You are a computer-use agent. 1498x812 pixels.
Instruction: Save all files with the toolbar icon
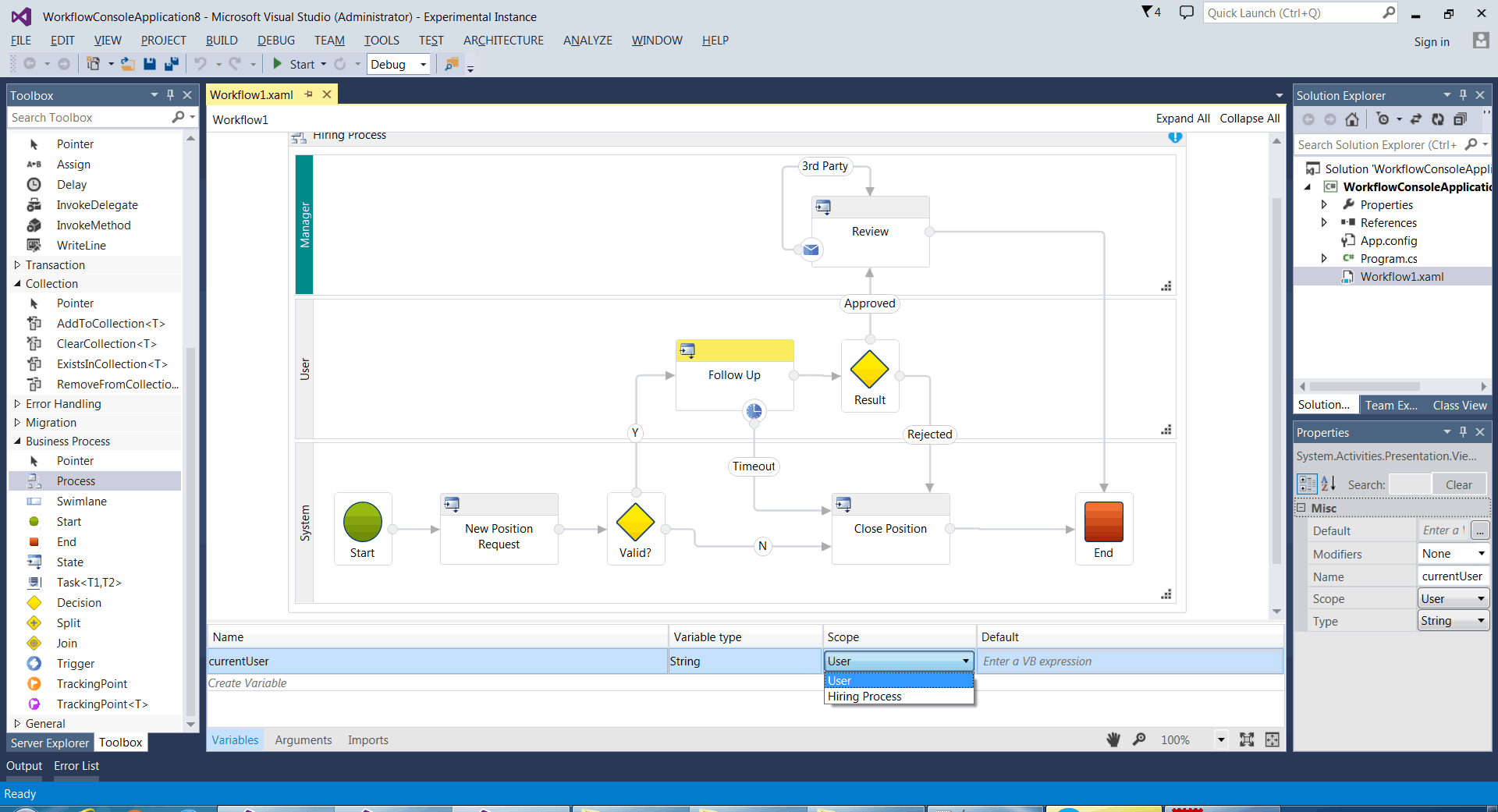[172, 64]
